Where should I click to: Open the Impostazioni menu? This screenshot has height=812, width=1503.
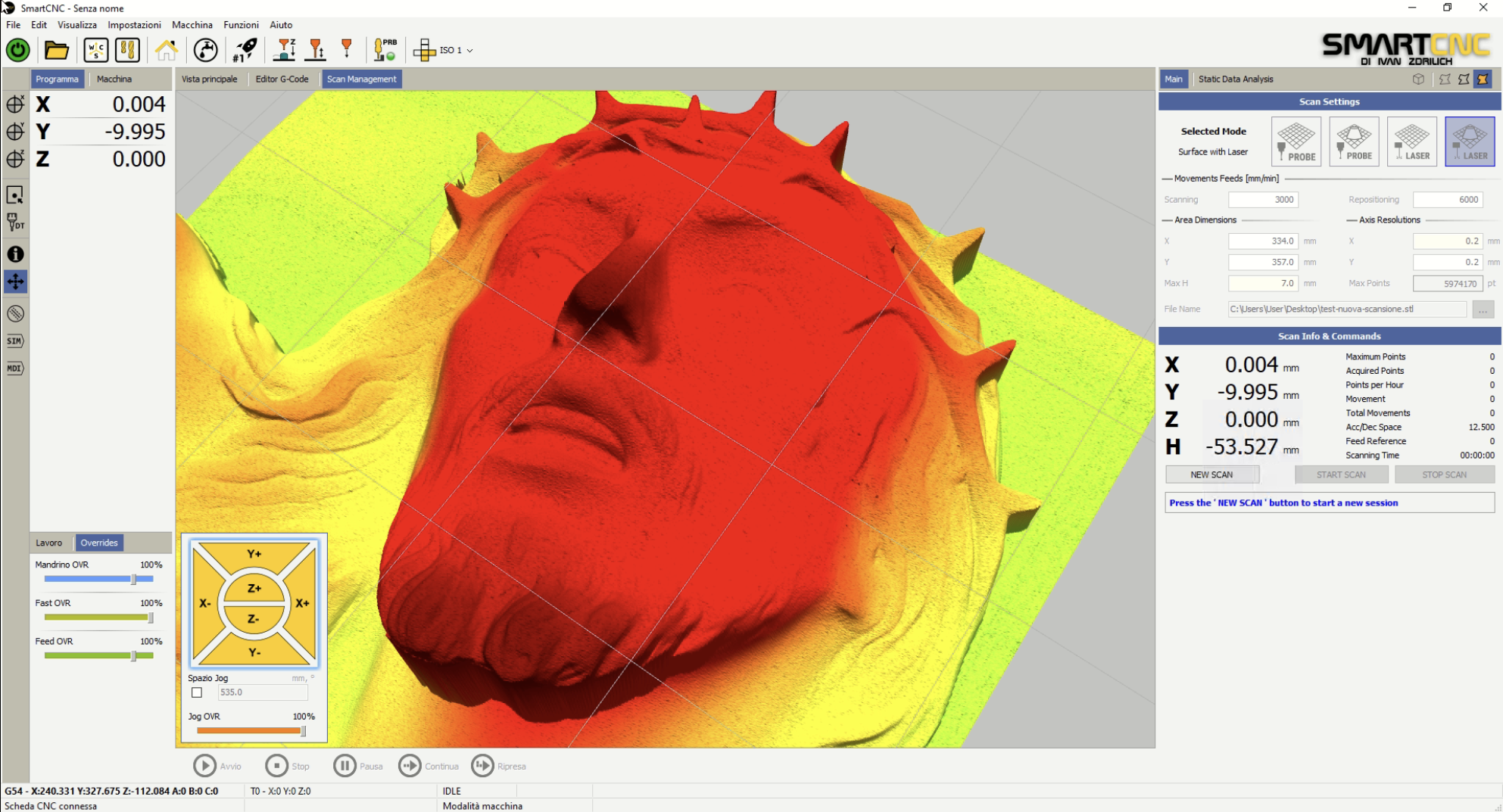pos(134,25)
